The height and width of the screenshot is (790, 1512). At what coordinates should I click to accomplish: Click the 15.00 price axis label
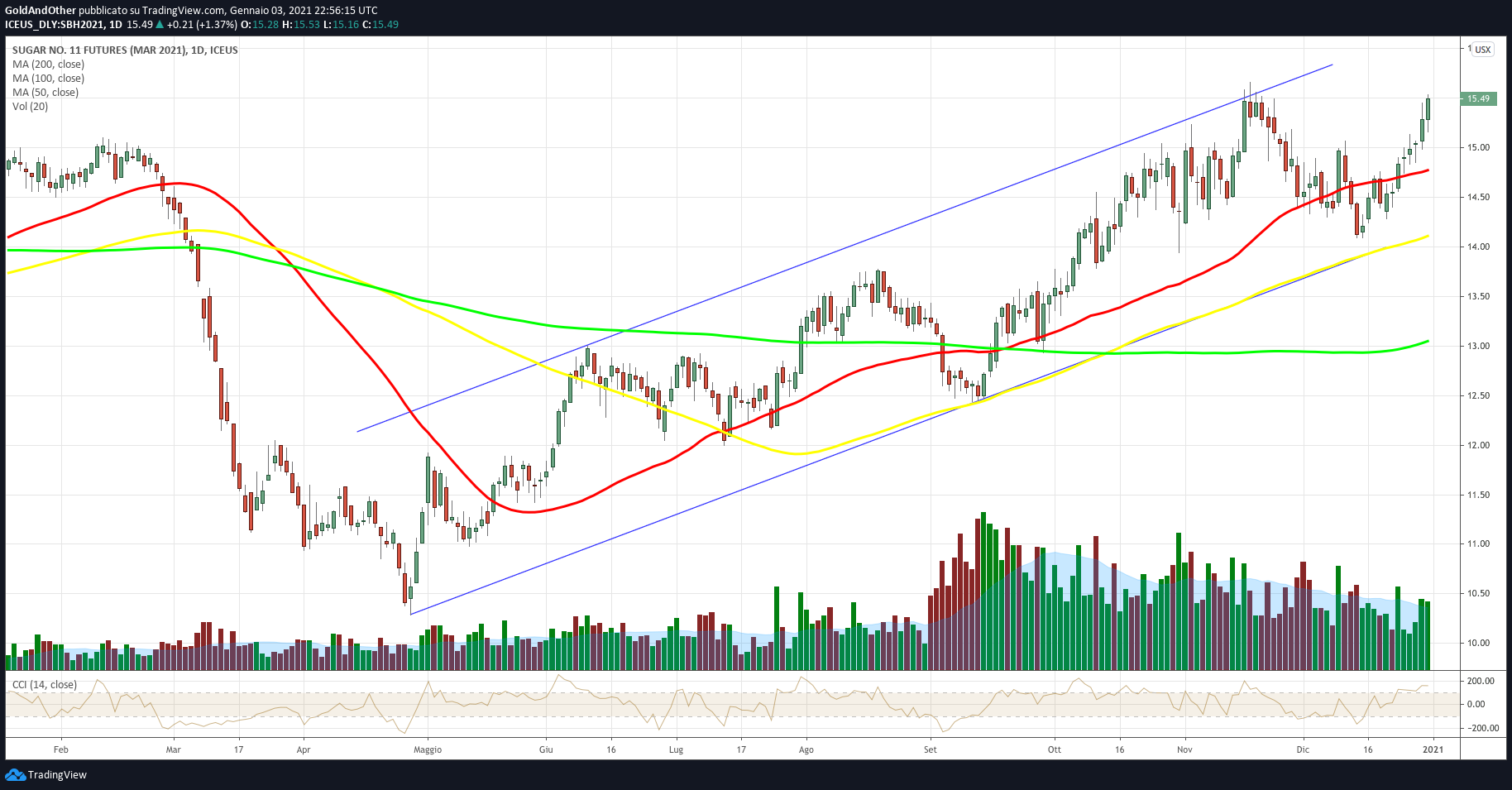coord(1478,147)
